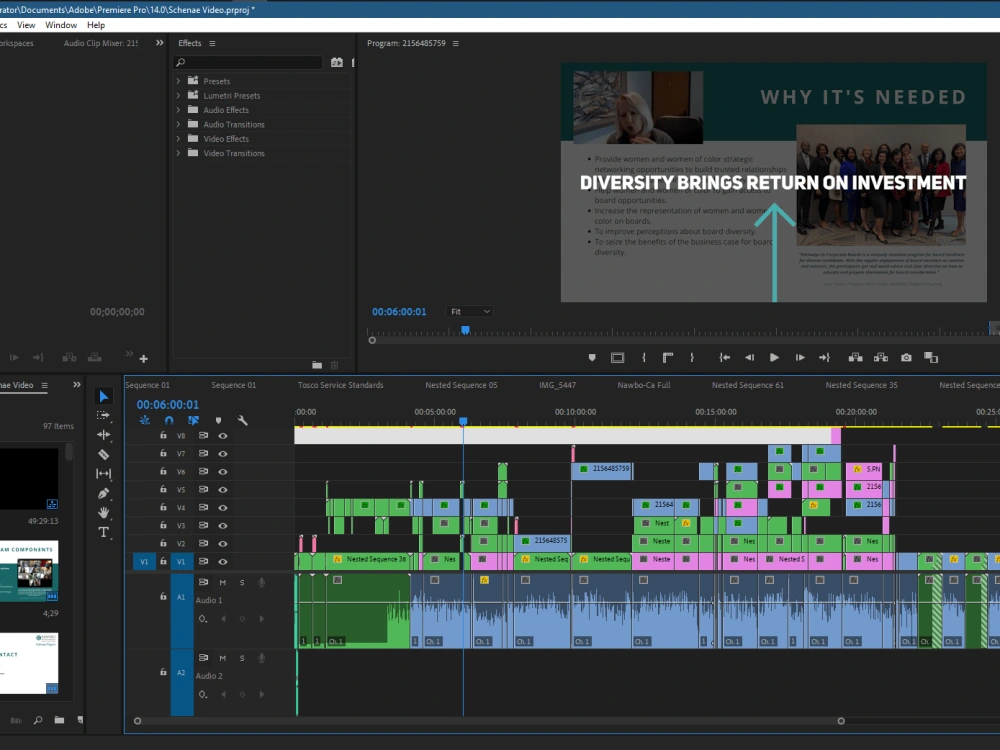Click the Lift button
Viewport: 1000px width, 750px height.
click(855, 358)
